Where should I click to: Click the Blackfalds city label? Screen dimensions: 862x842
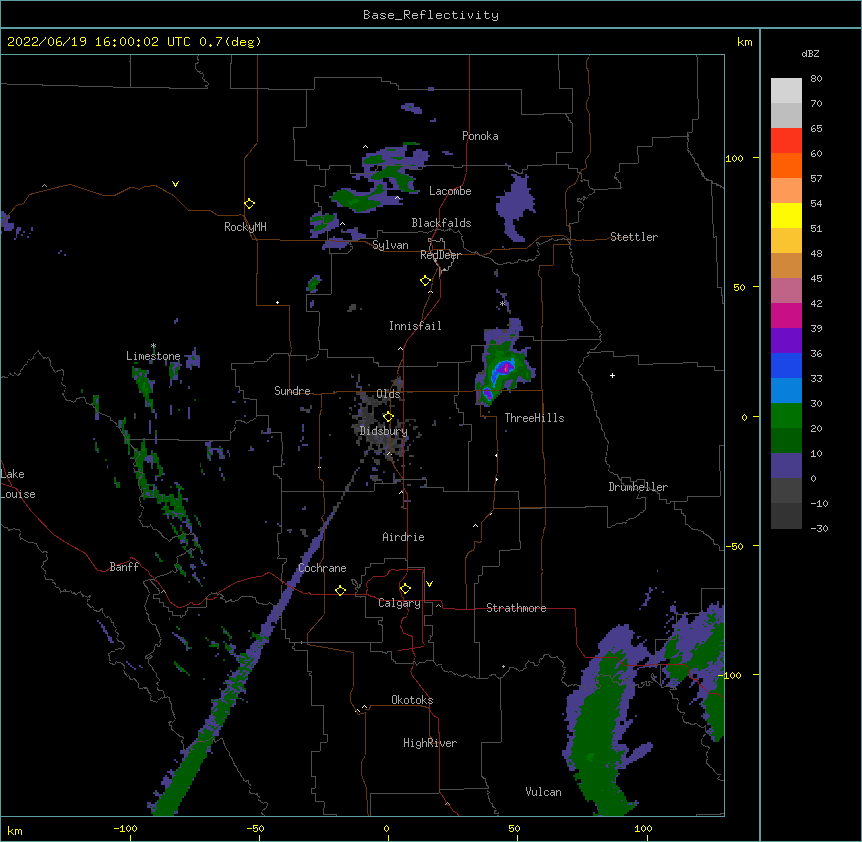point(441,223)
